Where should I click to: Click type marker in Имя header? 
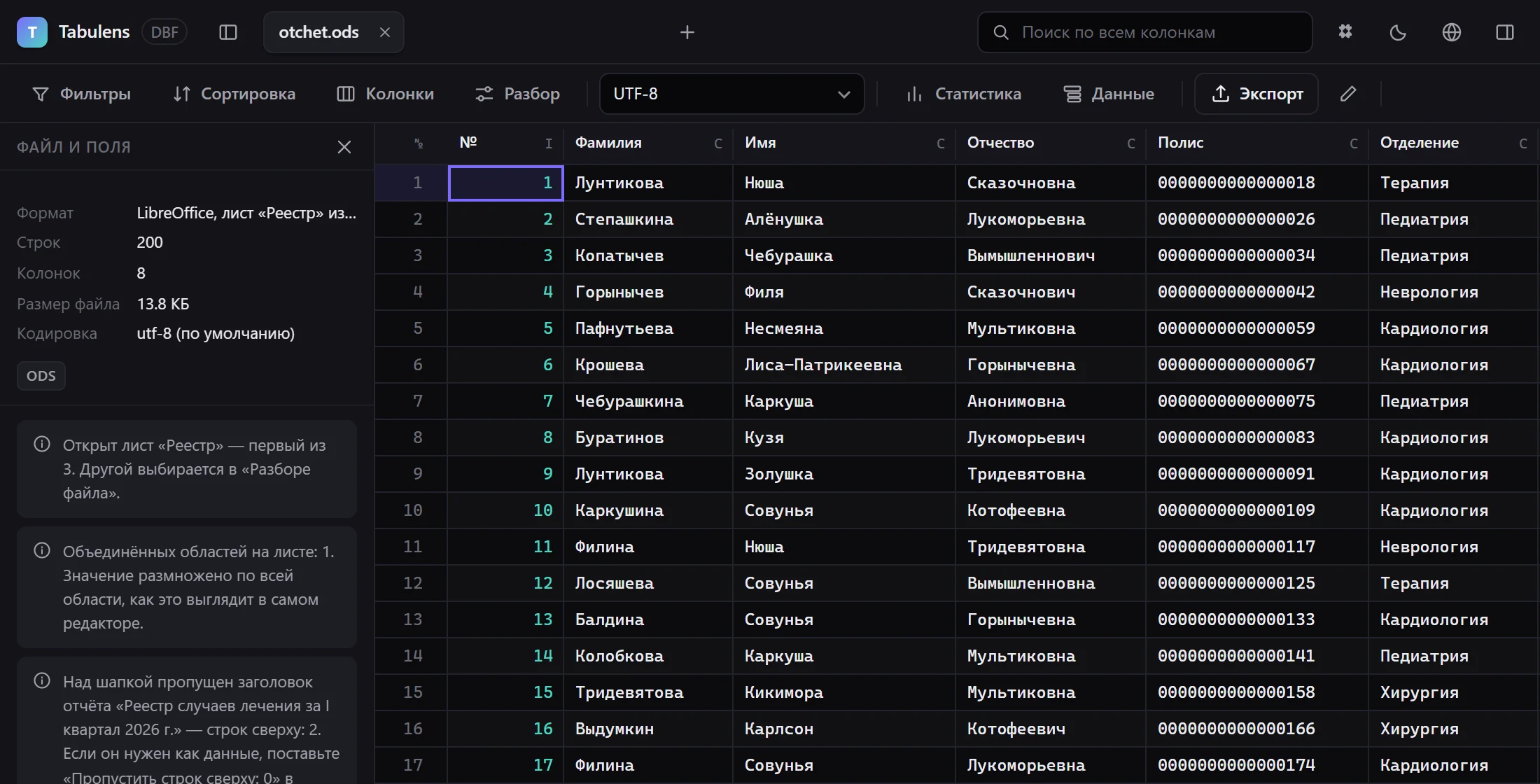click(941, 143)
